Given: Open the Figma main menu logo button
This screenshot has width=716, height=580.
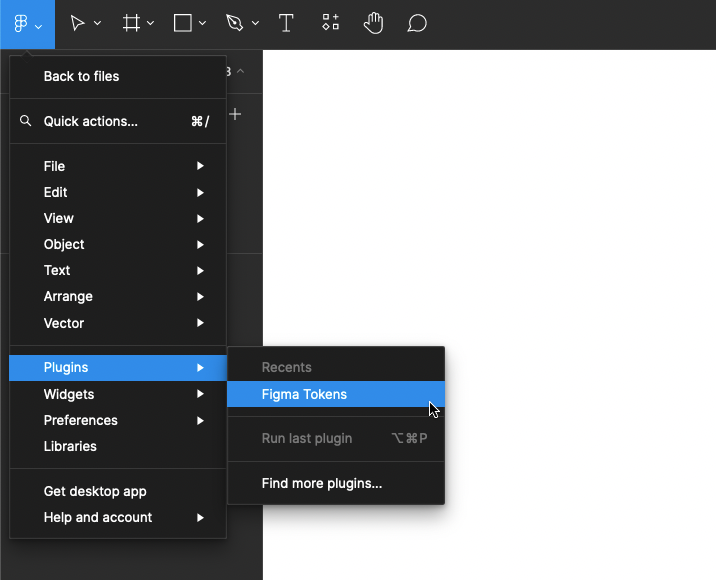Looking at the screenshot, I should [27, 23].
